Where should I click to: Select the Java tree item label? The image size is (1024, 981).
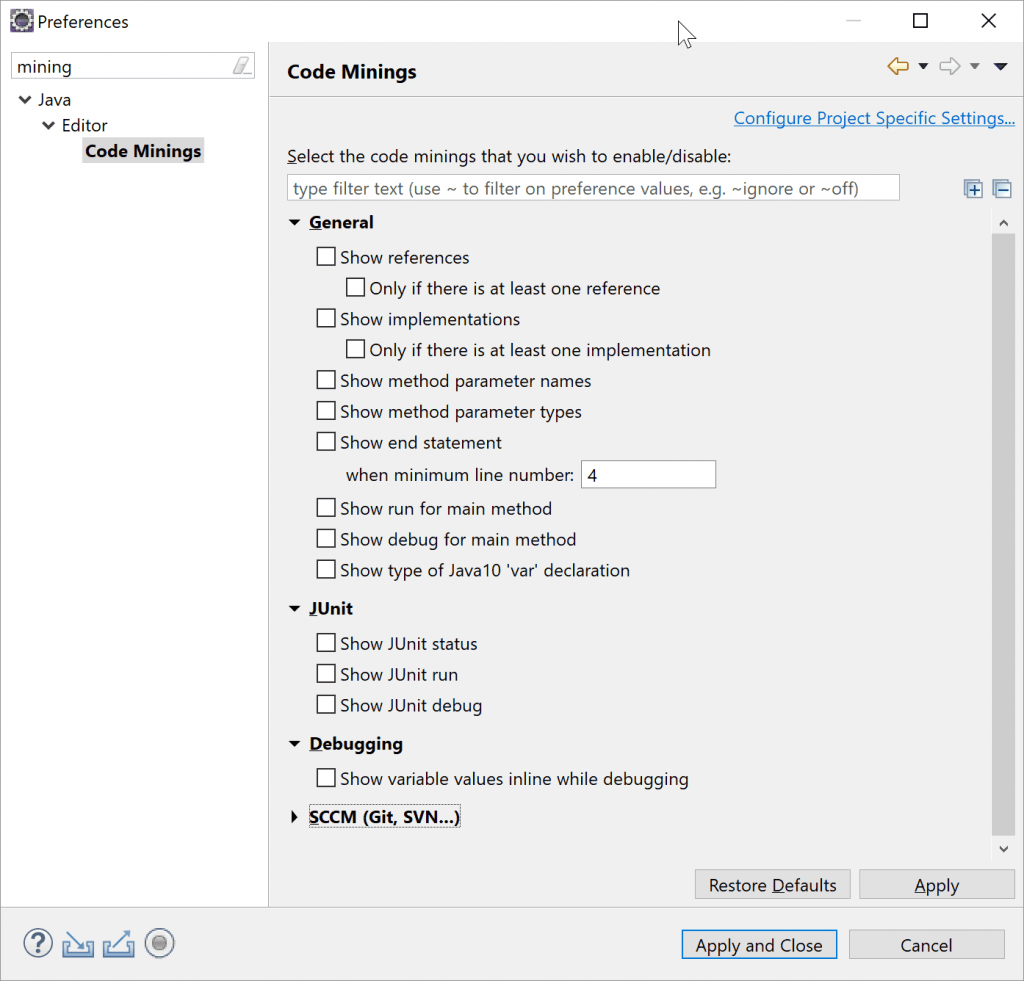point(54,100)
